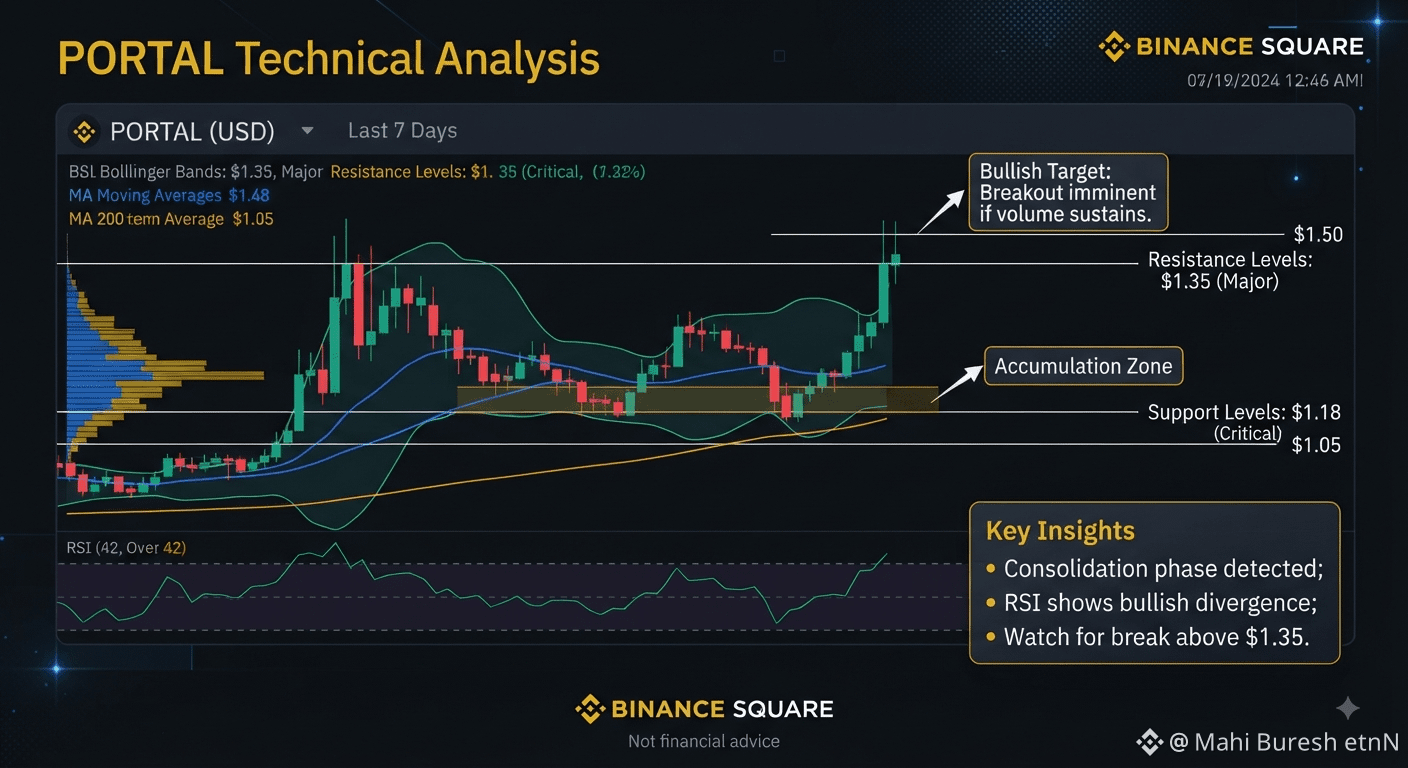Click the (Critical) label under Support Levels
Viewport: 1408px width, 768px height.
pos(1247,433)
